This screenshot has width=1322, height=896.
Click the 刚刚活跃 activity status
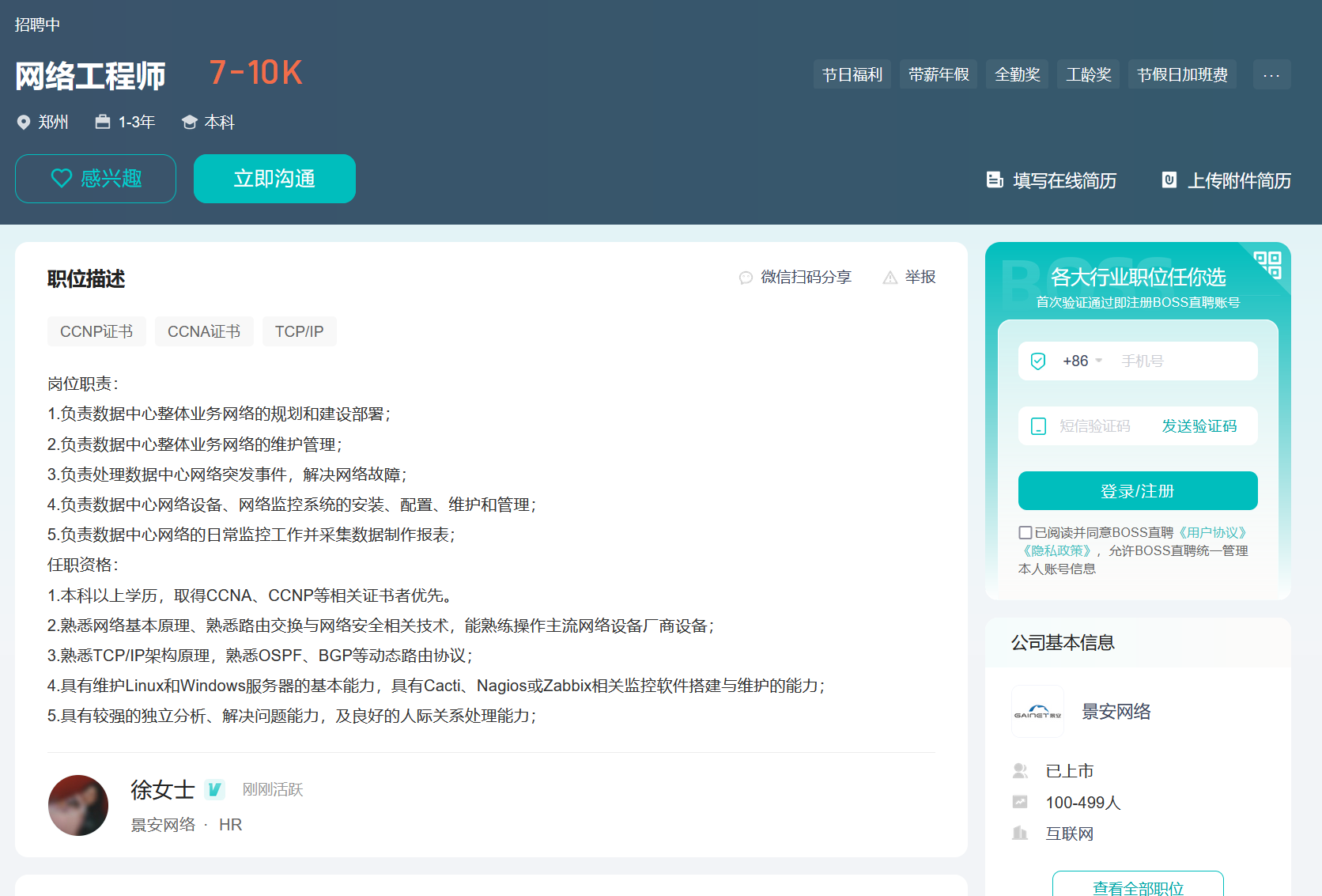[273, 789]
